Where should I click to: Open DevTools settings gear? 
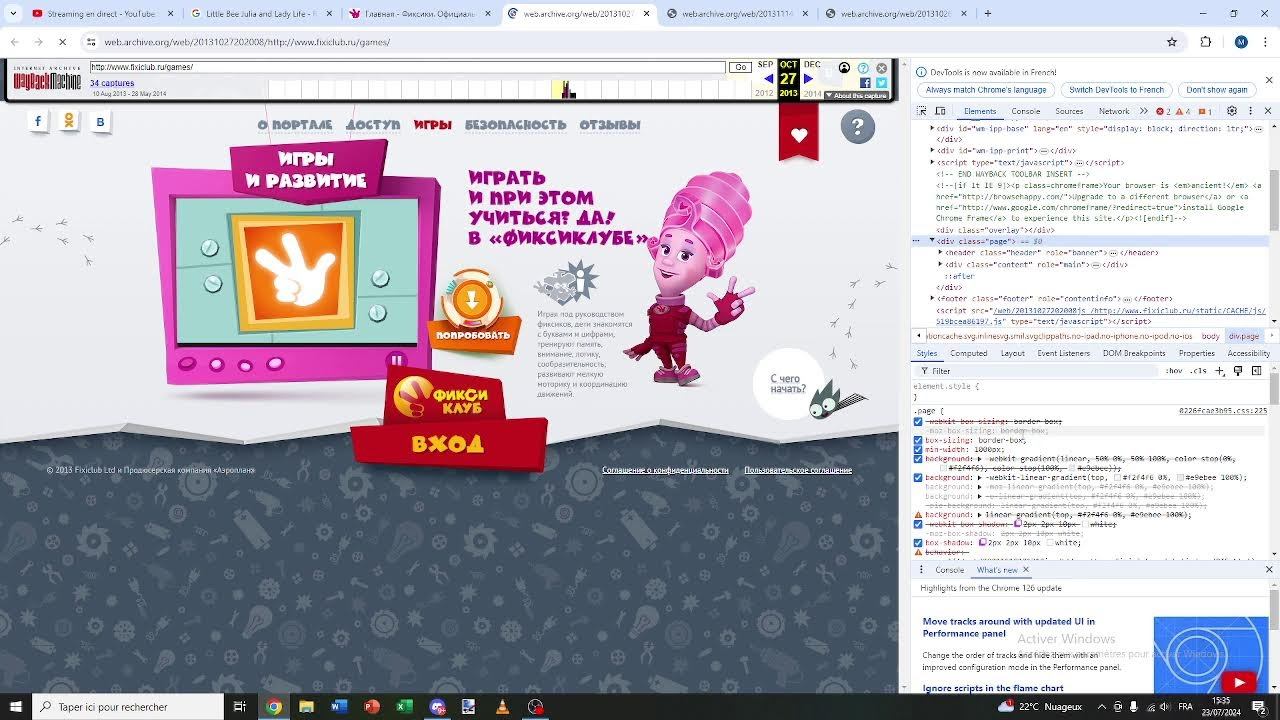coord(1232,111)
